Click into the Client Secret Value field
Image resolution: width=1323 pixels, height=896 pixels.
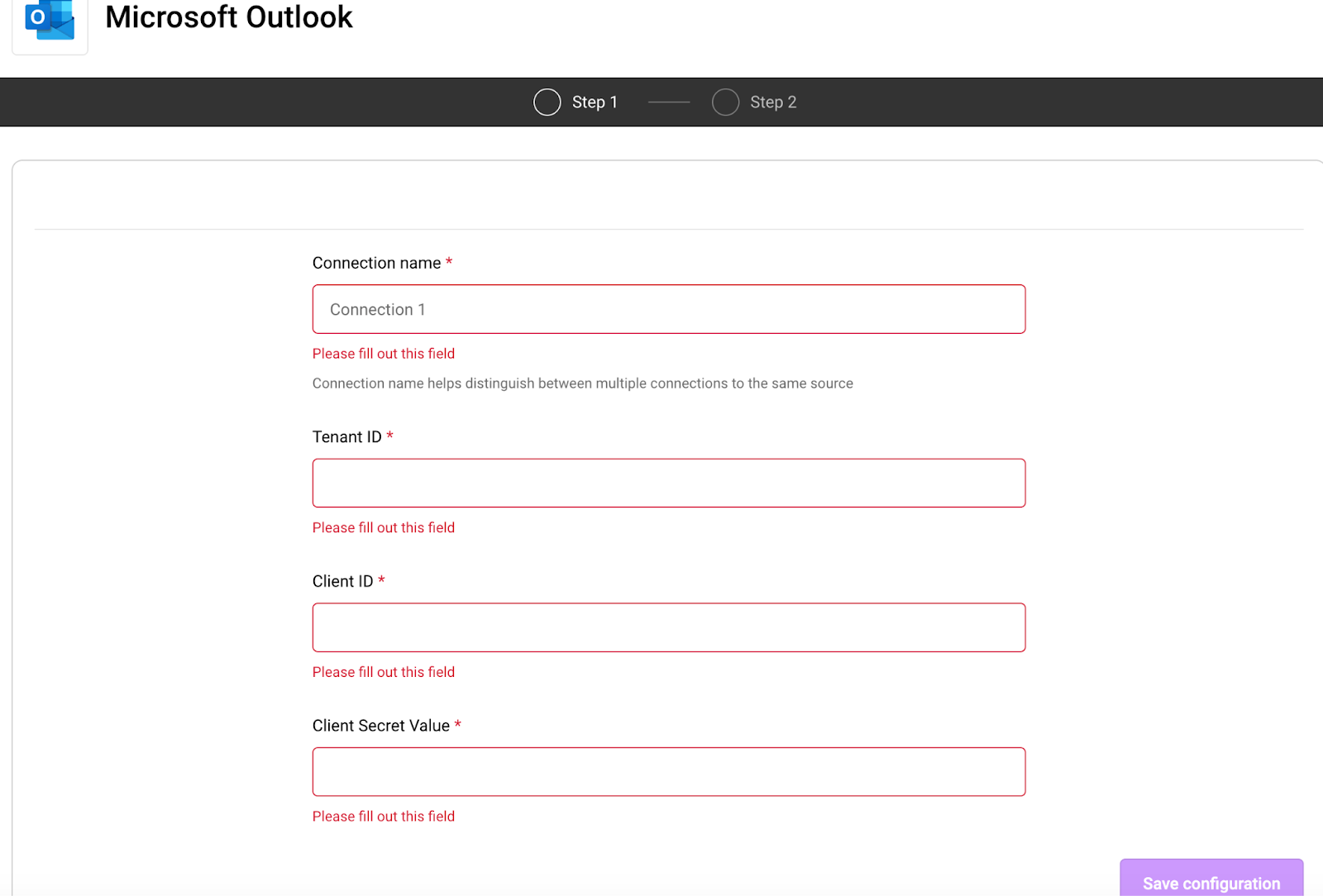point(668,772)
